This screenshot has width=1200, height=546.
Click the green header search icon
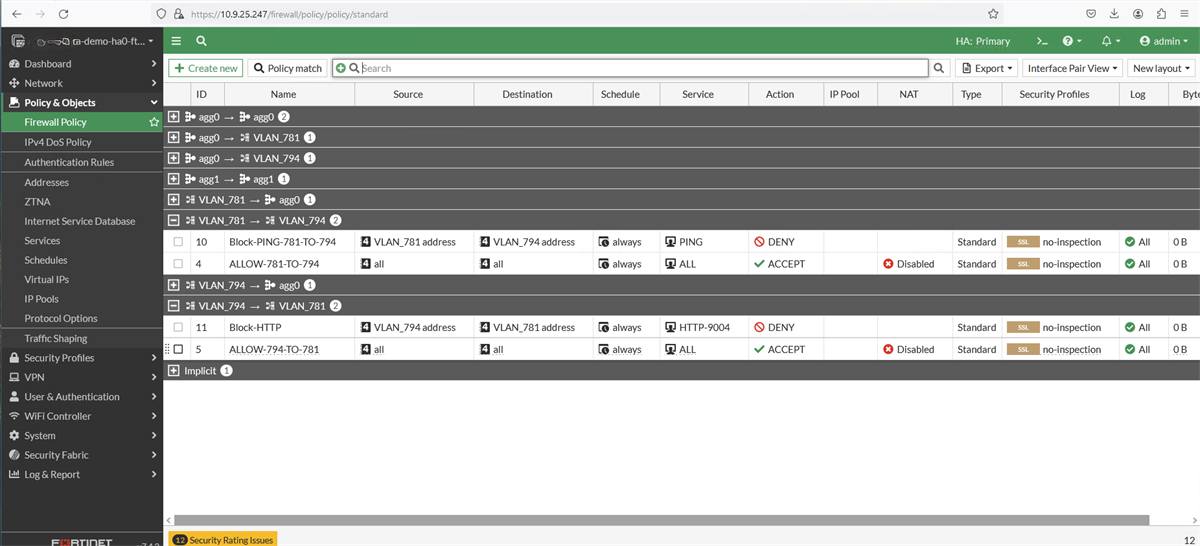201,41
